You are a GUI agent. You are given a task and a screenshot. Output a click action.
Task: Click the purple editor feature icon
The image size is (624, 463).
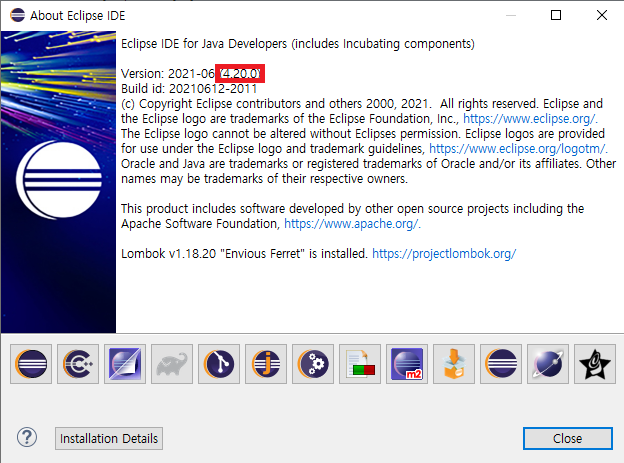coord(125,364)
